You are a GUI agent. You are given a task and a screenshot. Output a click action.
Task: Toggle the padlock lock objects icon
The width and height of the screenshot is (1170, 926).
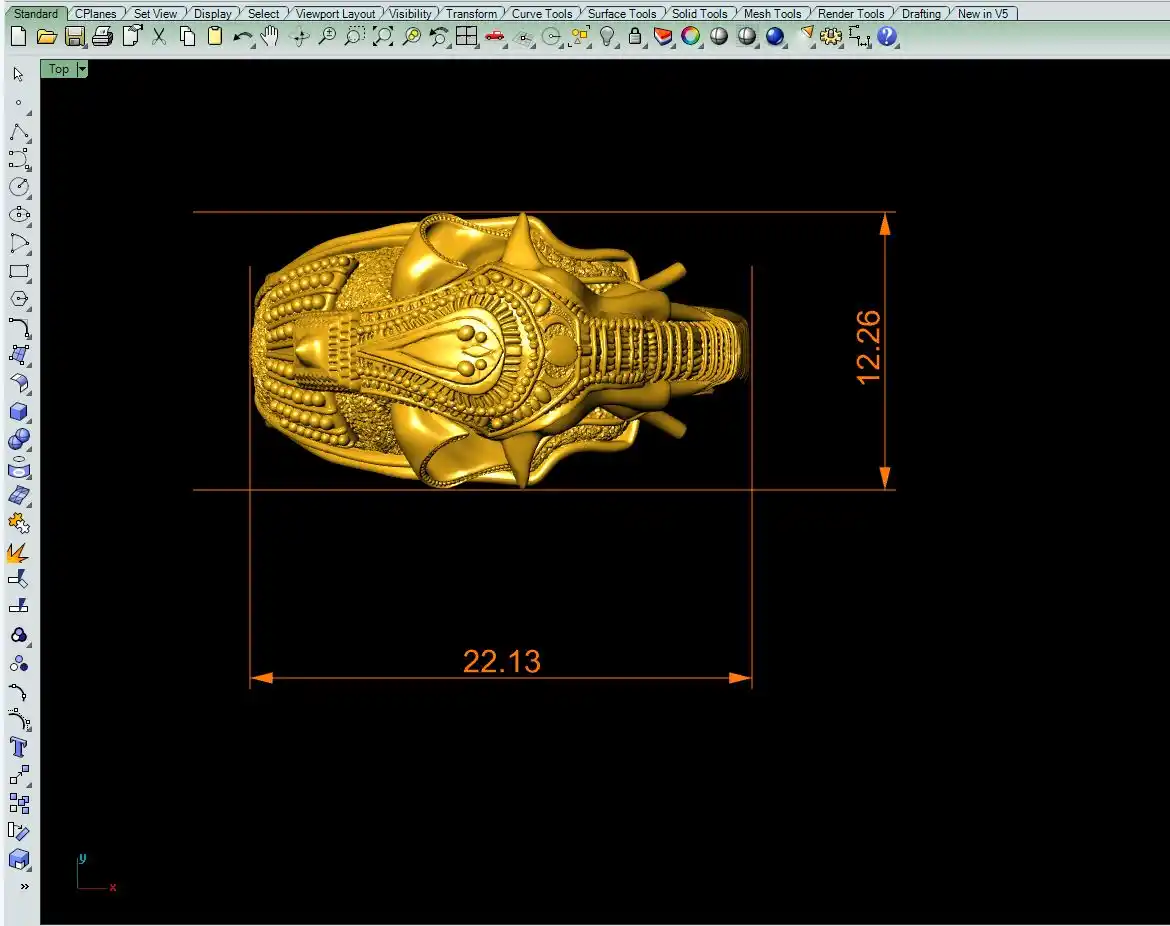point(635,37)
